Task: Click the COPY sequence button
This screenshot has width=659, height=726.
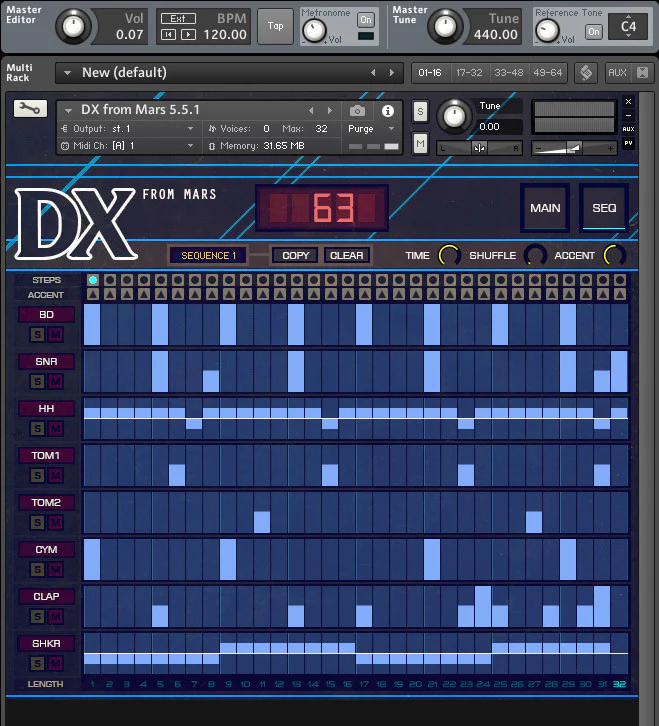Action: click(x=295, y=256)
